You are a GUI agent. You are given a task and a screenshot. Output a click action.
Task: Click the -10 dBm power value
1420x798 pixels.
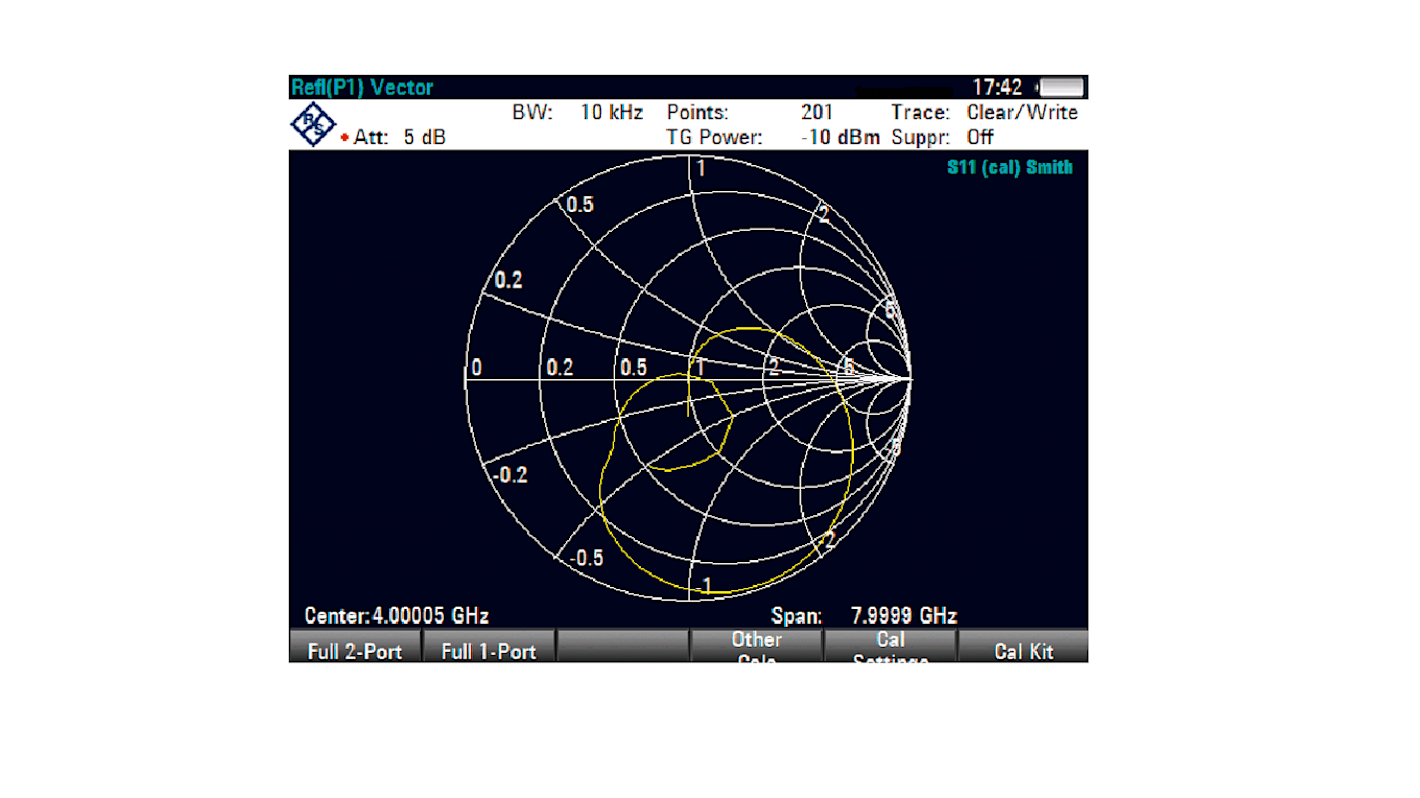pyautogui.click(x=841, y=138)
